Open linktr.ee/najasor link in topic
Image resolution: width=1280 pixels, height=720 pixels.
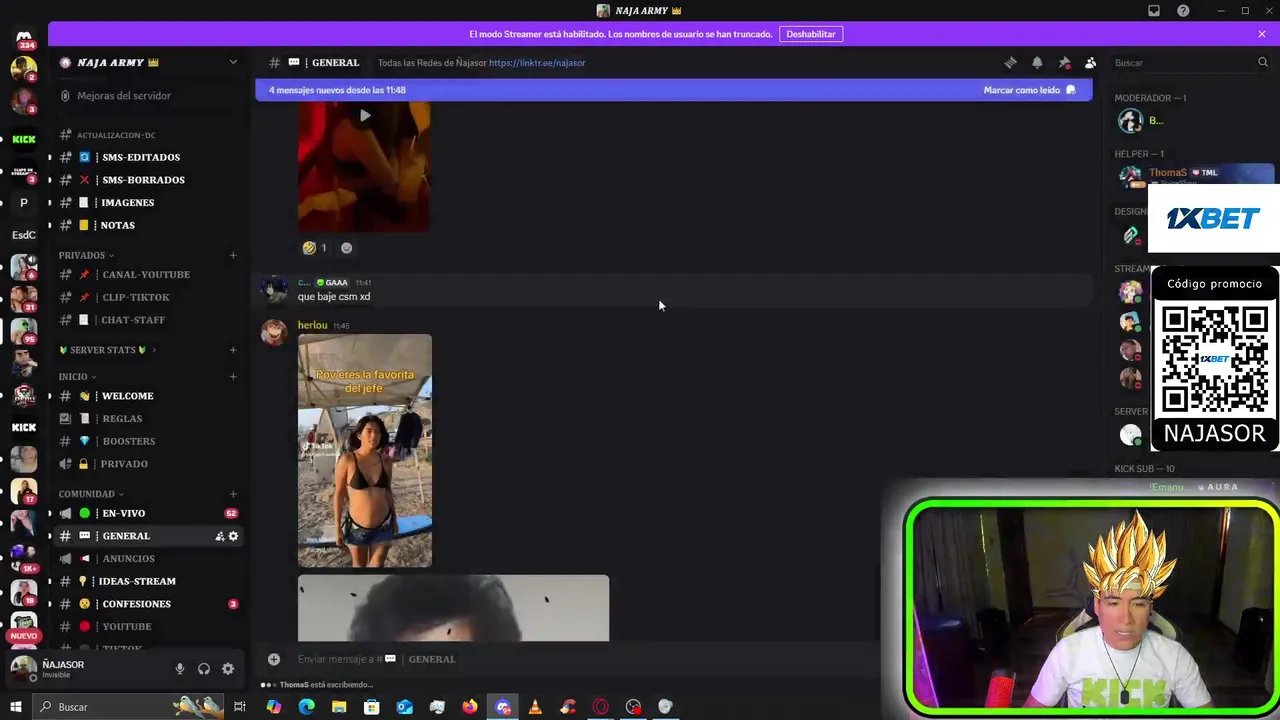(x=537, y=63)
